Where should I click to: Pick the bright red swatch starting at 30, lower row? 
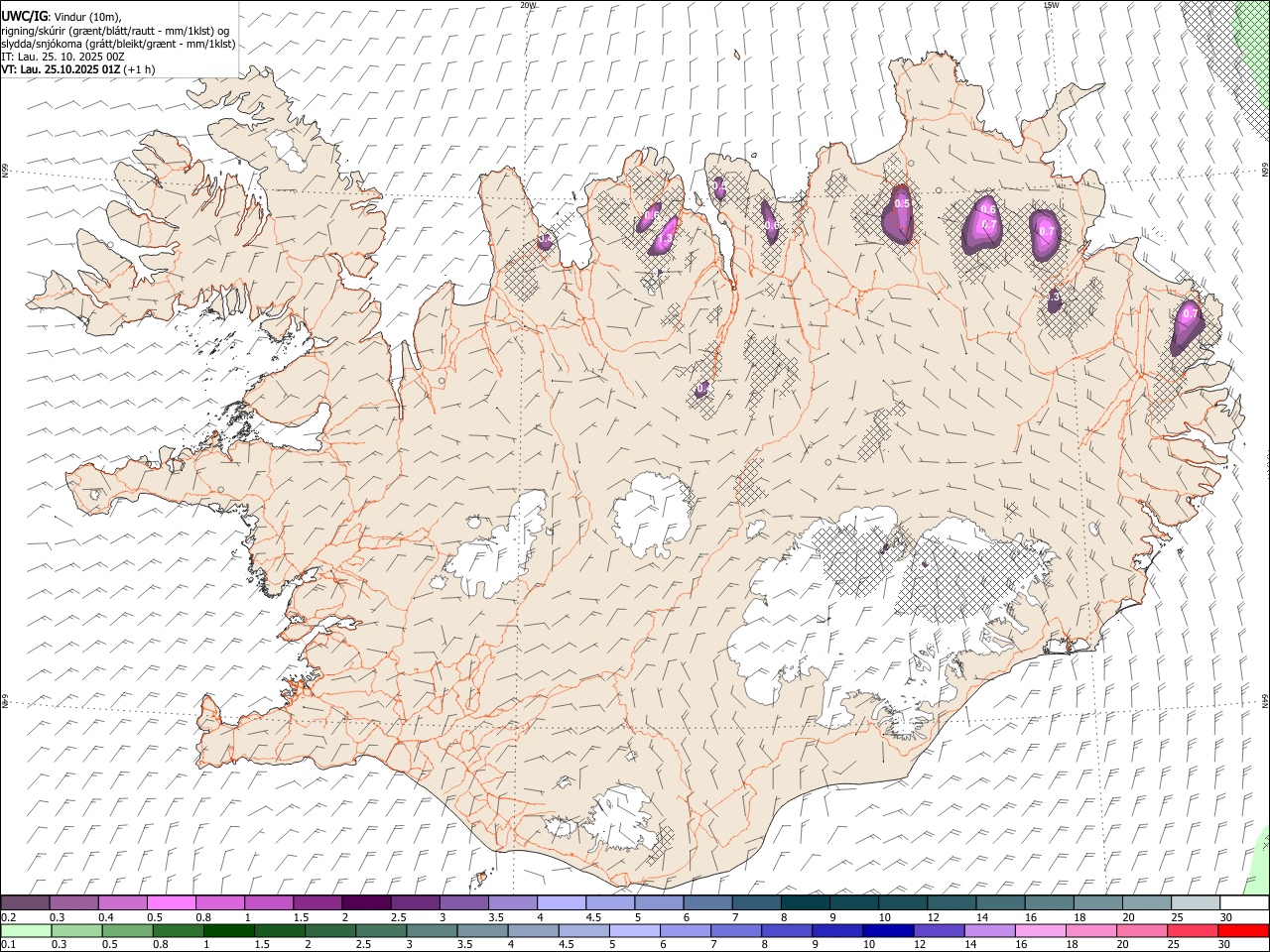[1243, 930]
